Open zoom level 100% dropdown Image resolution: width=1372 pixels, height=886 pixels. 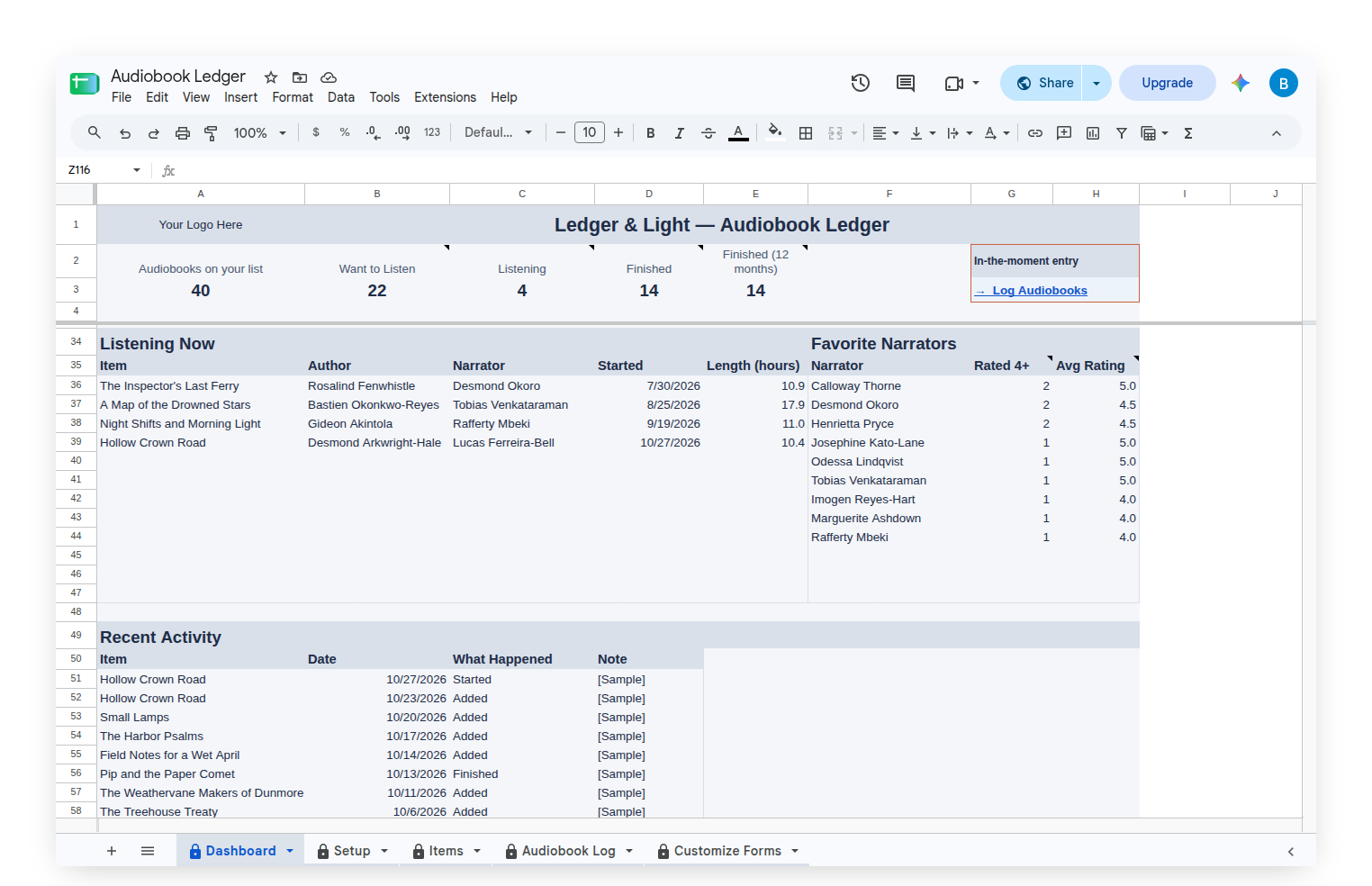pos(259,132)
